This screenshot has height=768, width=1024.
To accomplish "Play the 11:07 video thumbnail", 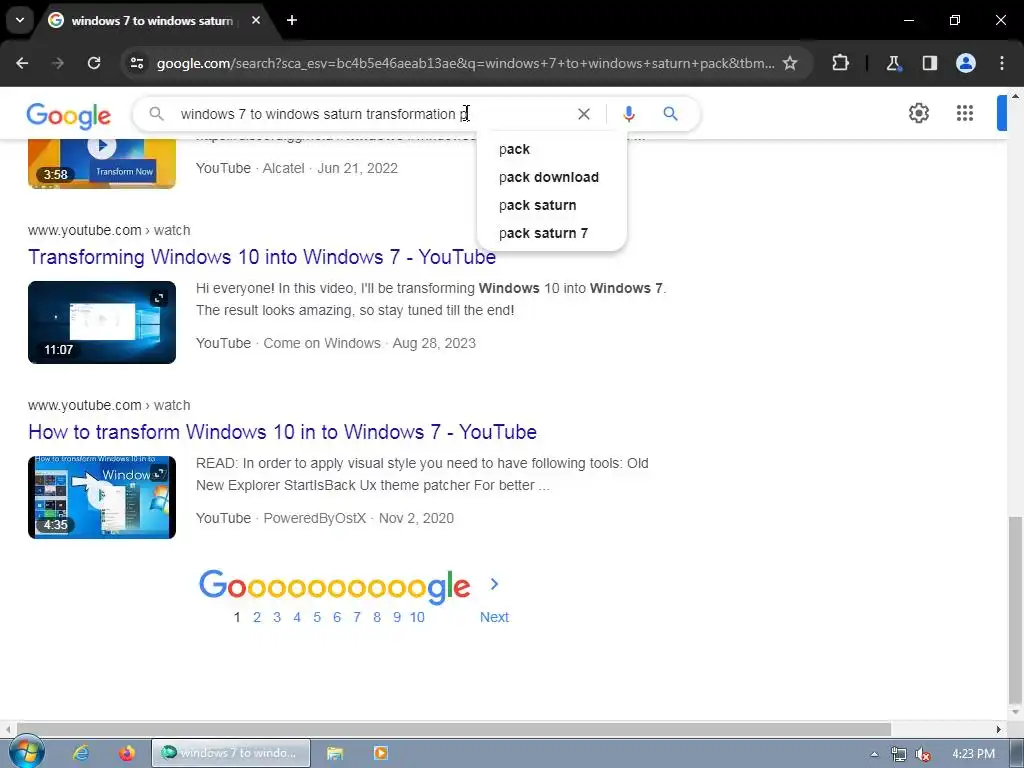I will pos(102,323).
